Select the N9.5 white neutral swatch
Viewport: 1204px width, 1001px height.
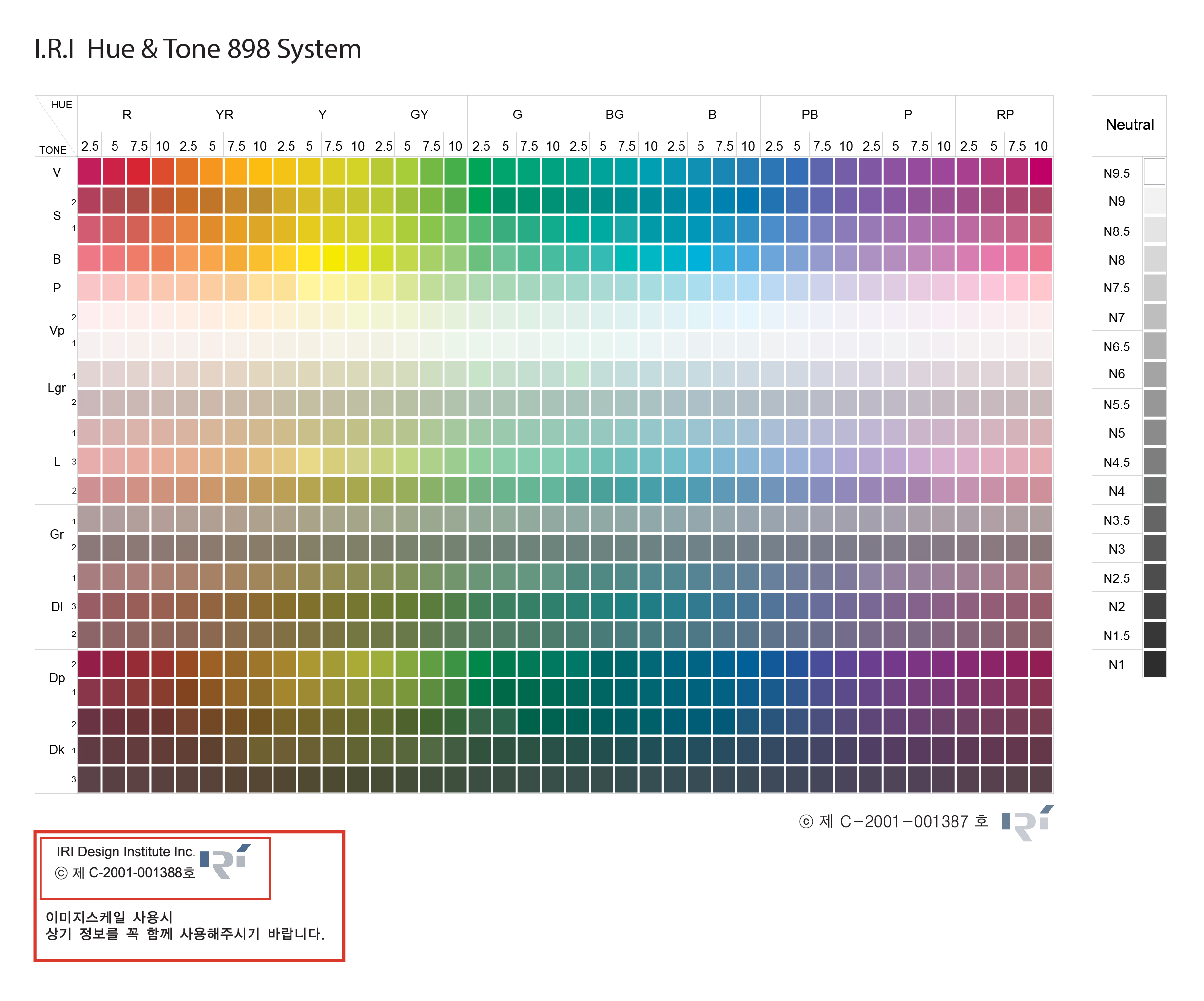click(x=1154, y=172)
